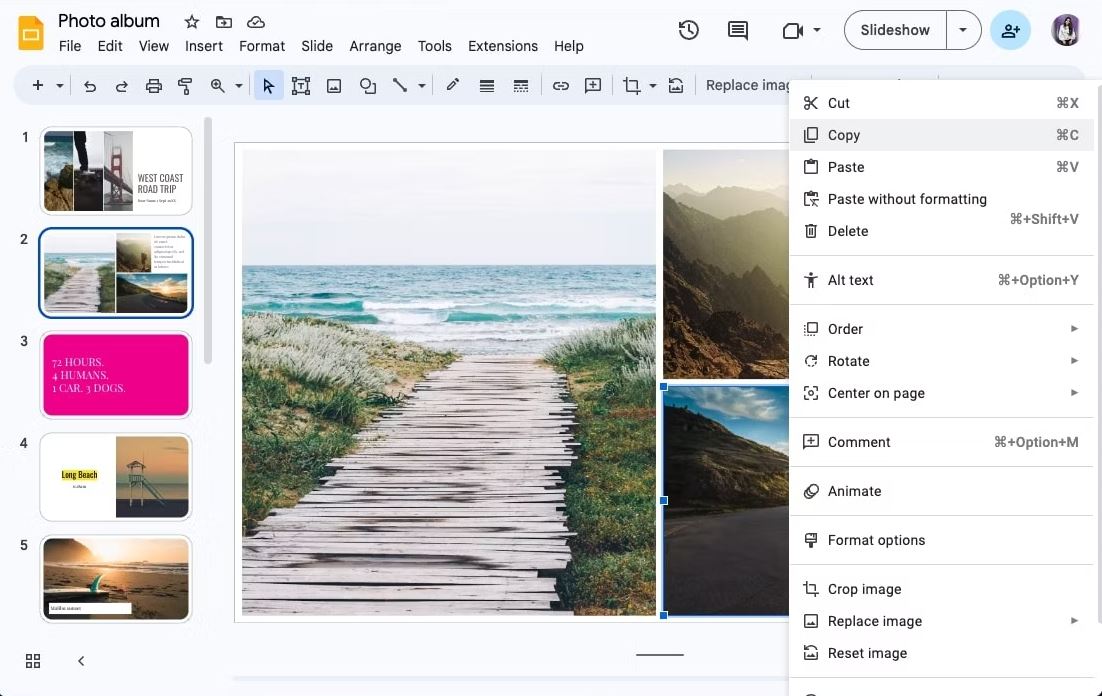Image resolution: width=1102 pixels, height=696 pixels.
Task: Start the Slideshow
Action: click(x=895, y=30)
